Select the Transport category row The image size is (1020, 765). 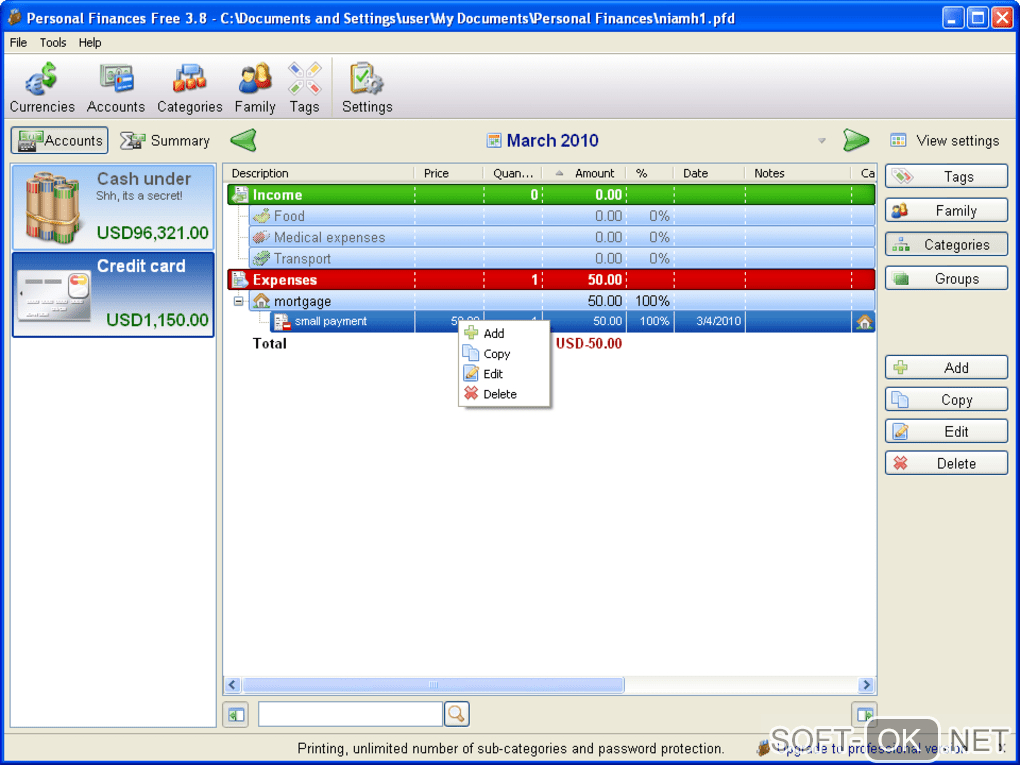click(x=562, y=259)
